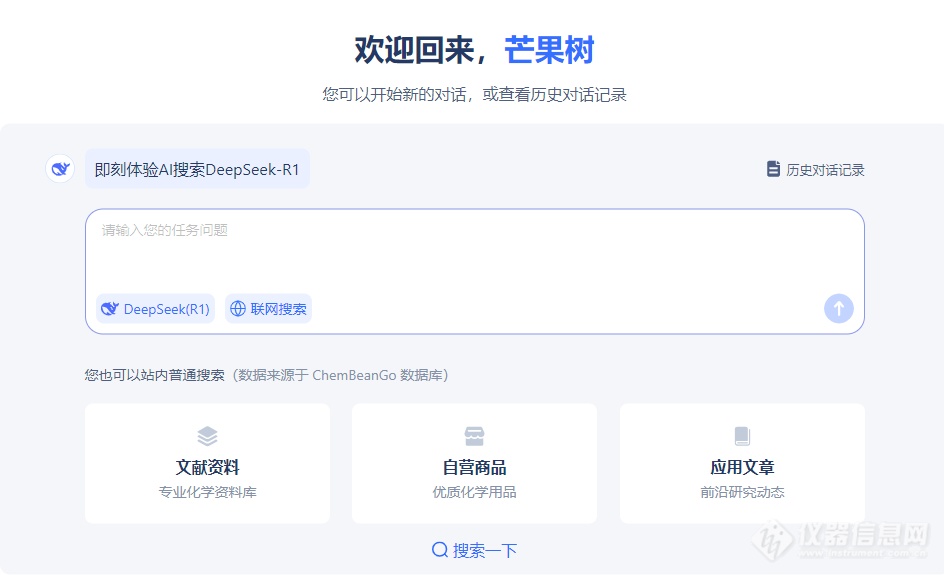Click the magnifier icon beside 搜索一下
This screenshot has height=575, width=944.
[440, 550]
